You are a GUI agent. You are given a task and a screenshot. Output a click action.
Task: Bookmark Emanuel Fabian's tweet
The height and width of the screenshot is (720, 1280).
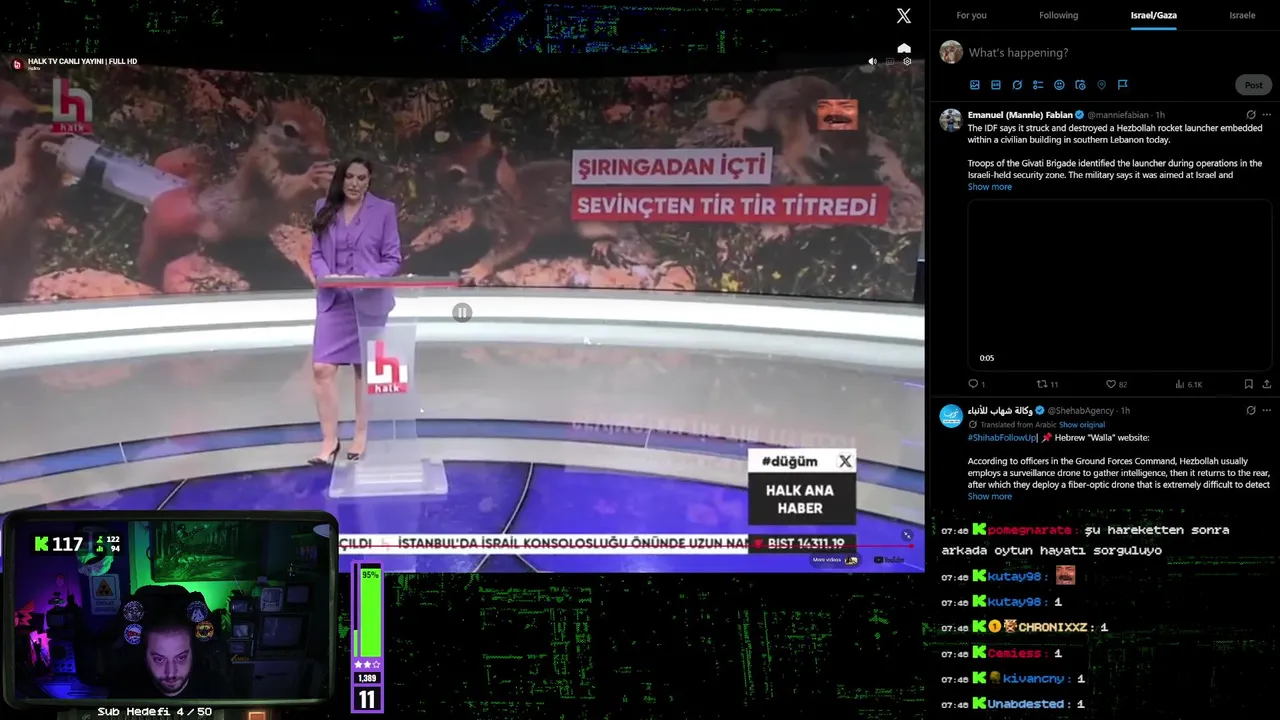coord(1249,384)
